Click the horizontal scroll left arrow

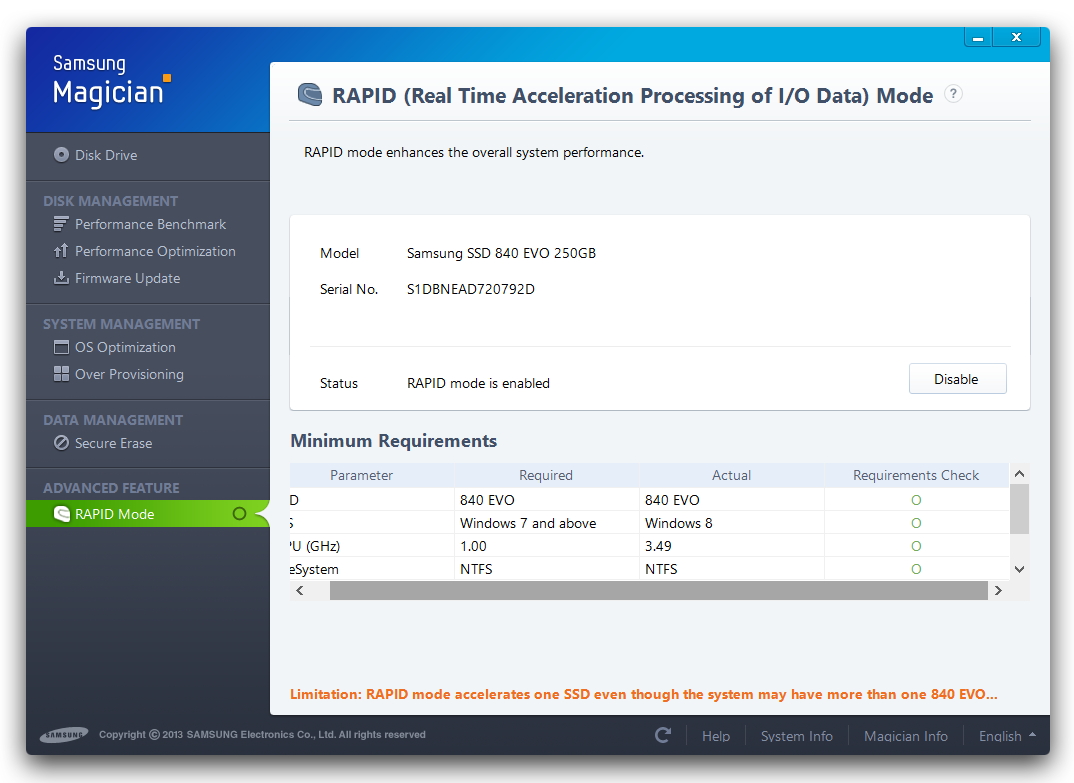pos(299,591)
